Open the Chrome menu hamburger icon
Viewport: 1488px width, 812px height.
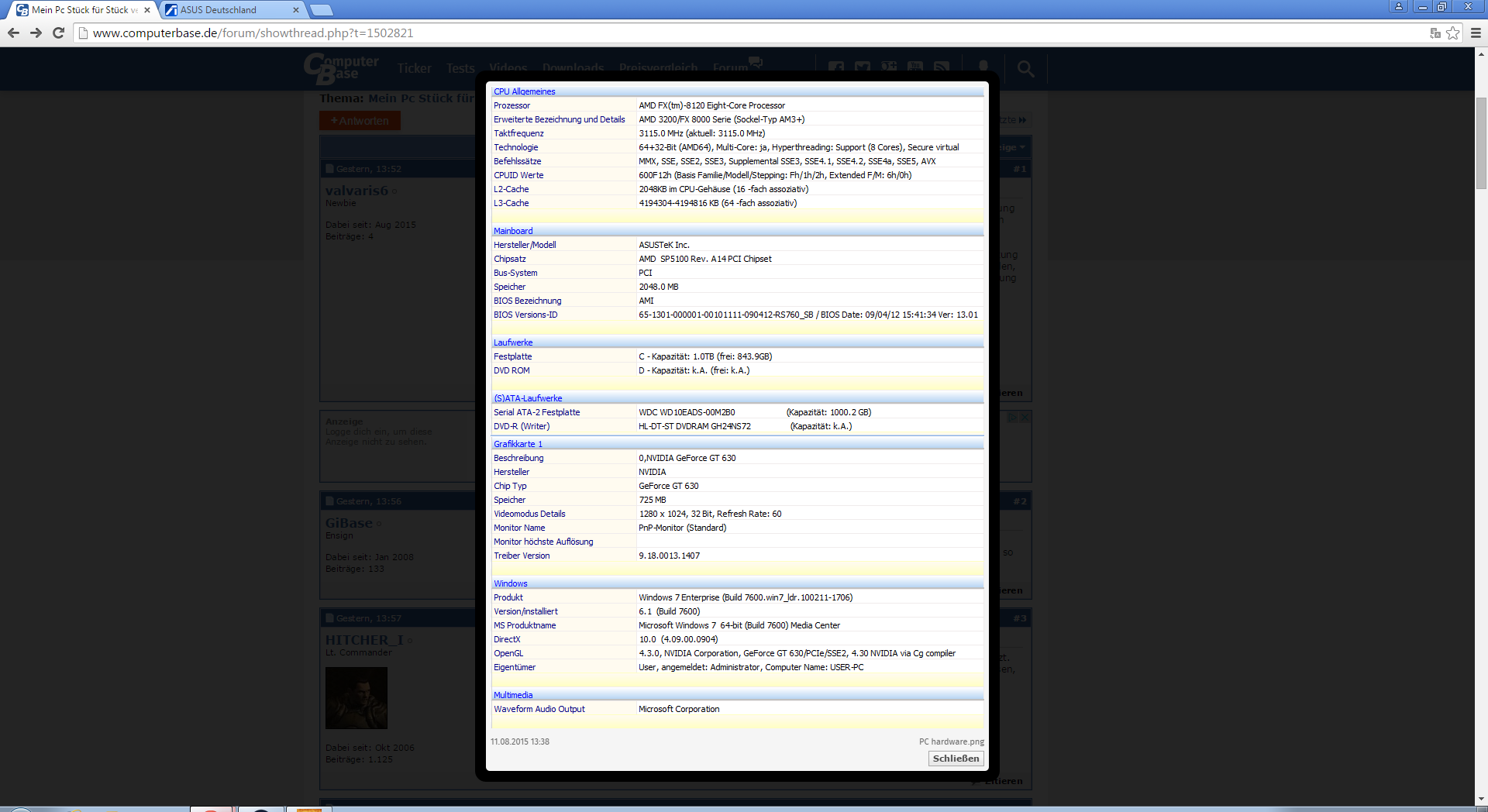click(x=1476, y=33)
